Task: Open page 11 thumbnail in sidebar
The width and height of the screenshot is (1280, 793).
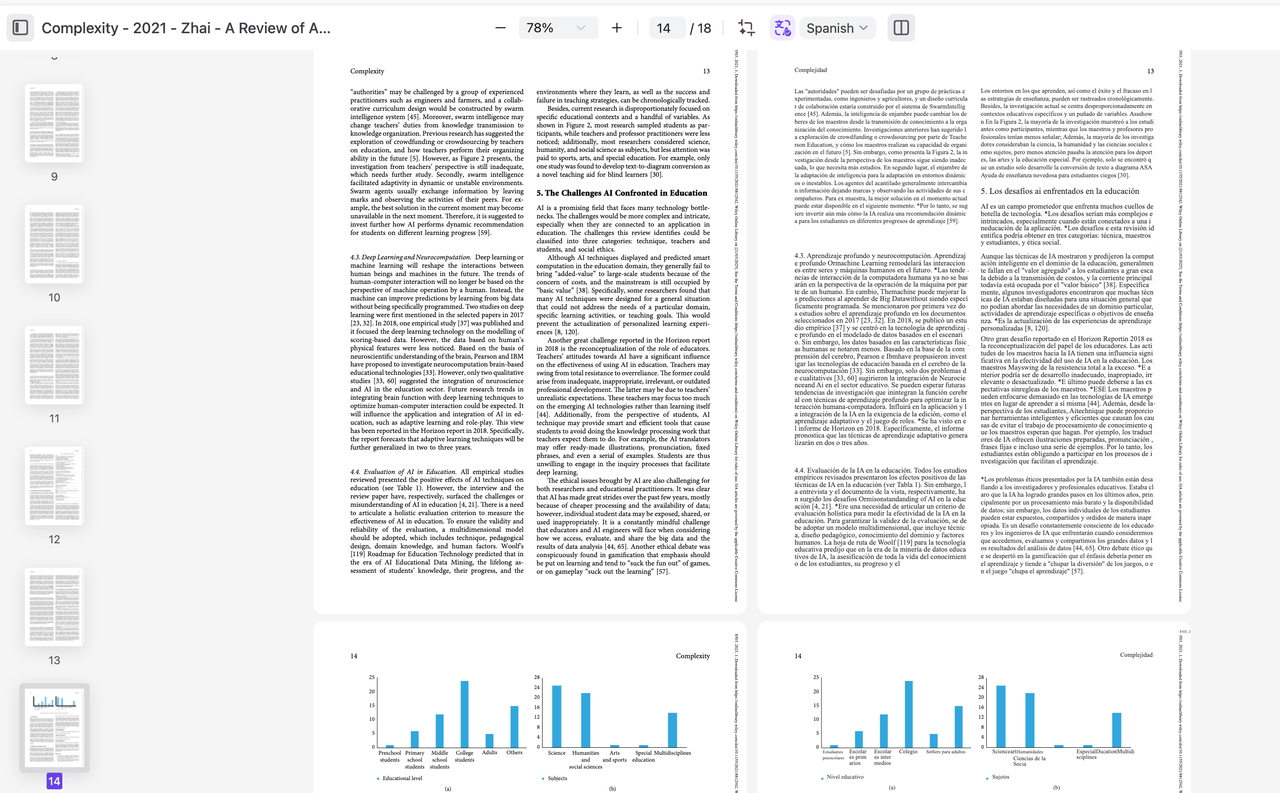Action: tap(54, 366)
